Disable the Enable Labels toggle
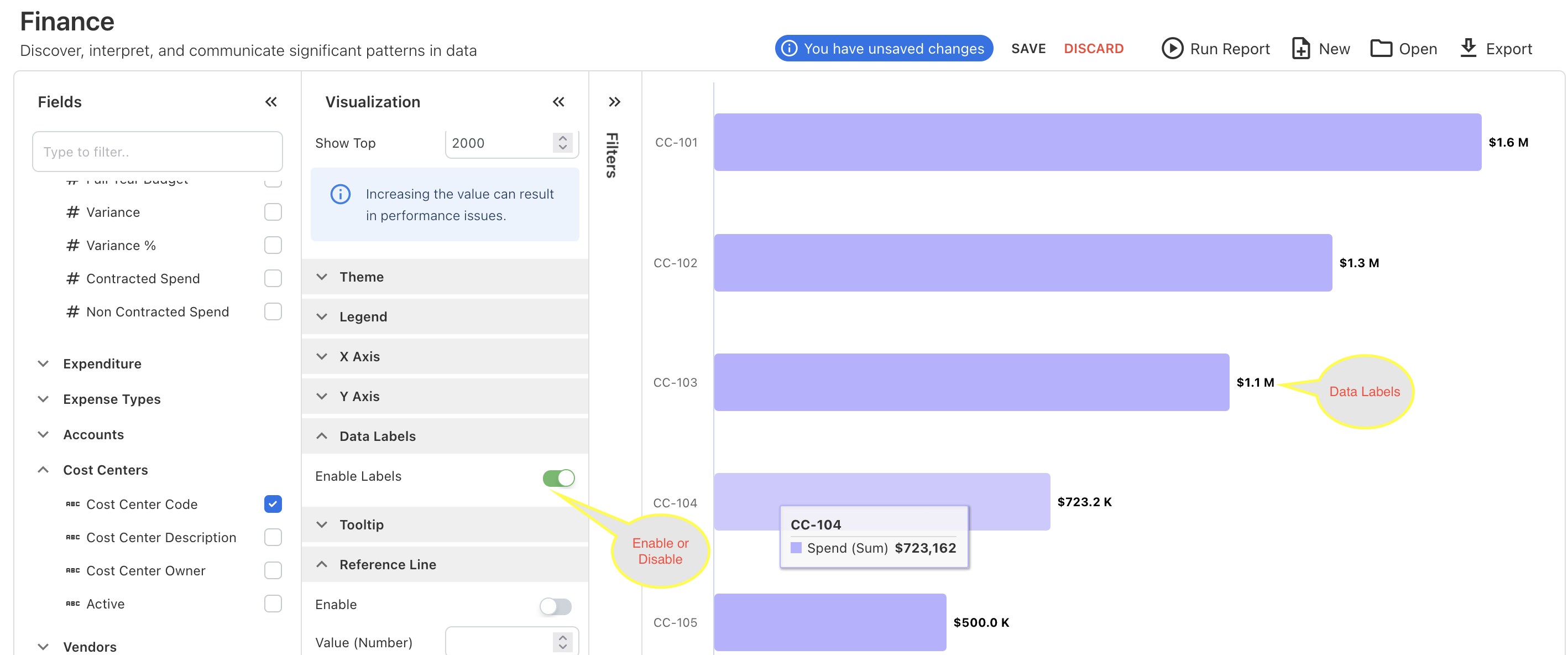 [558, 477]
